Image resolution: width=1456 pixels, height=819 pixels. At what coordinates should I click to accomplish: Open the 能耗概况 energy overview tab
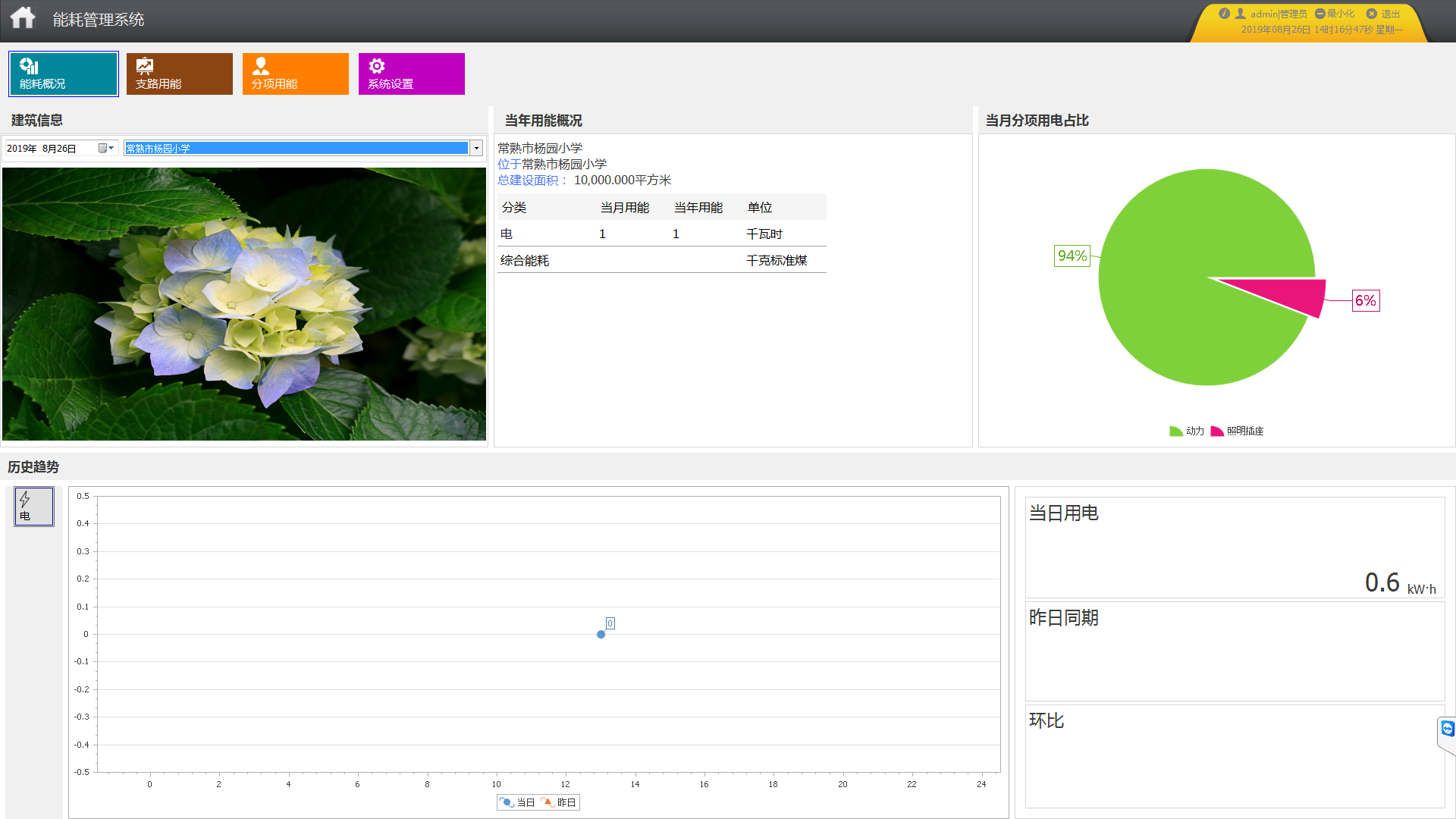64,74
